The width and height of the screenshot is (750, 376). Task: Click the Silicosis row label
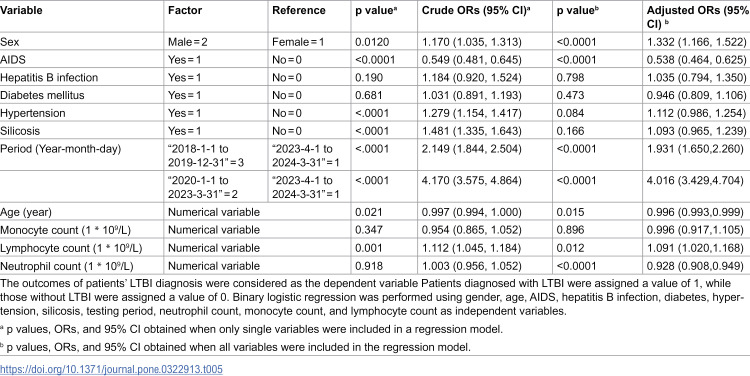pos(20,131)
